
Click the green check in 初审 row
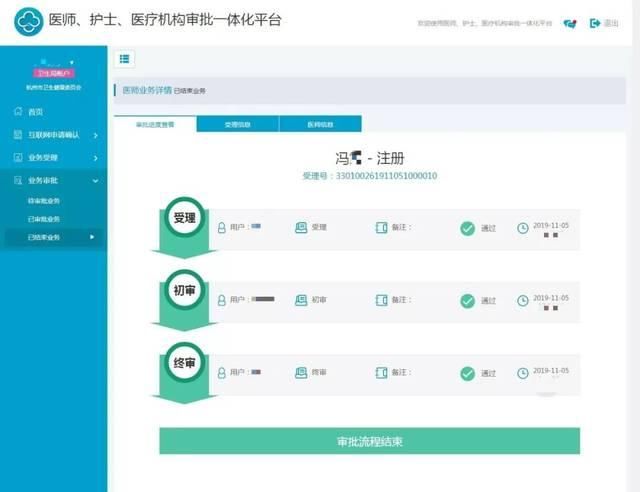[468, 301]
